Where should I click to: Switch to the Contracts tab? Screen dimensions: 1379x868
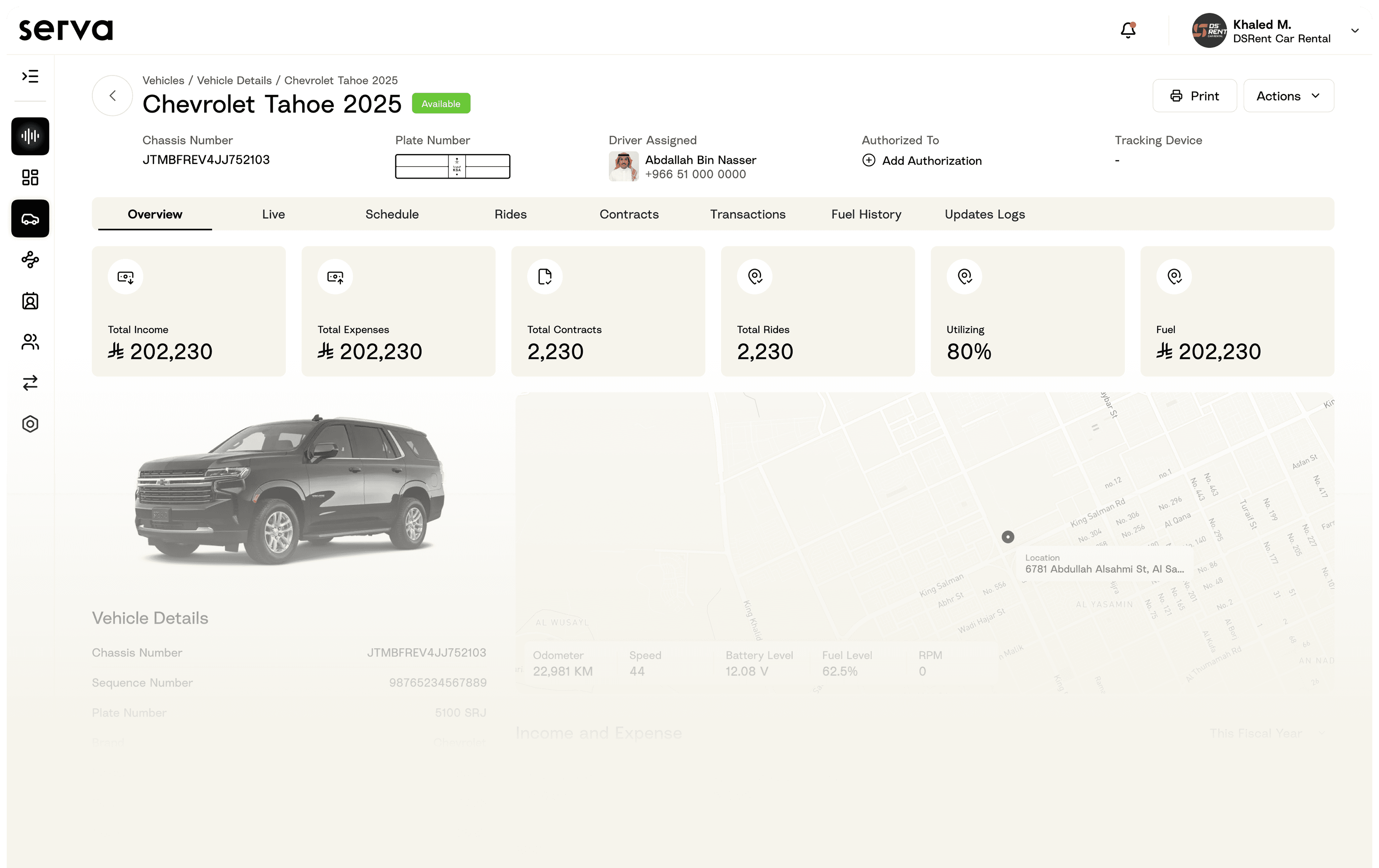click(x=629, y=214)
